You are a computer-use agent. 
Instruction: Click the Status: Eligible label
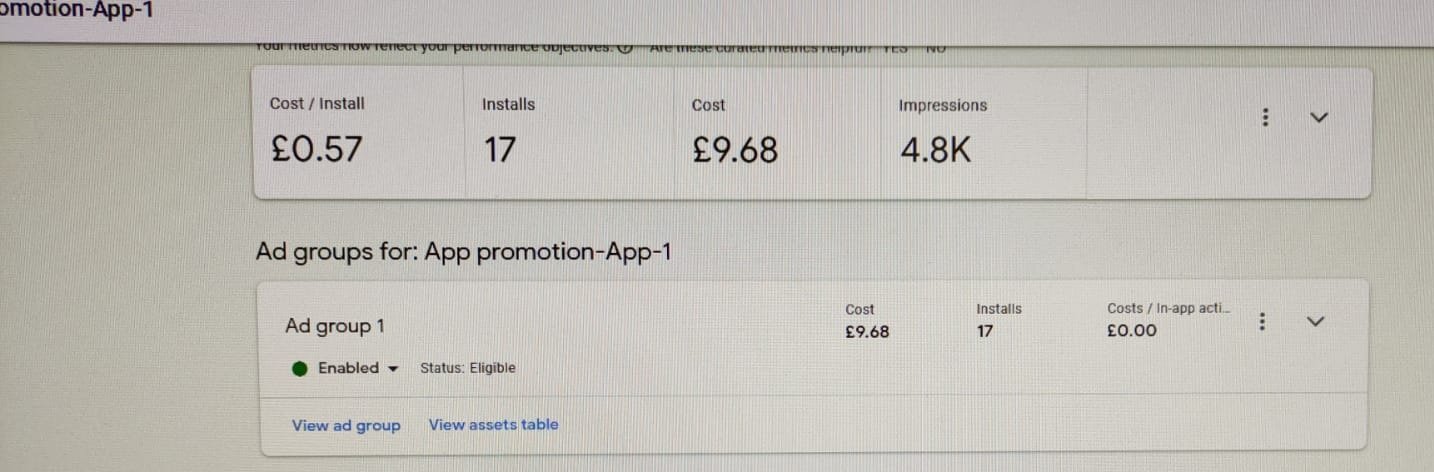coord(468,368)
